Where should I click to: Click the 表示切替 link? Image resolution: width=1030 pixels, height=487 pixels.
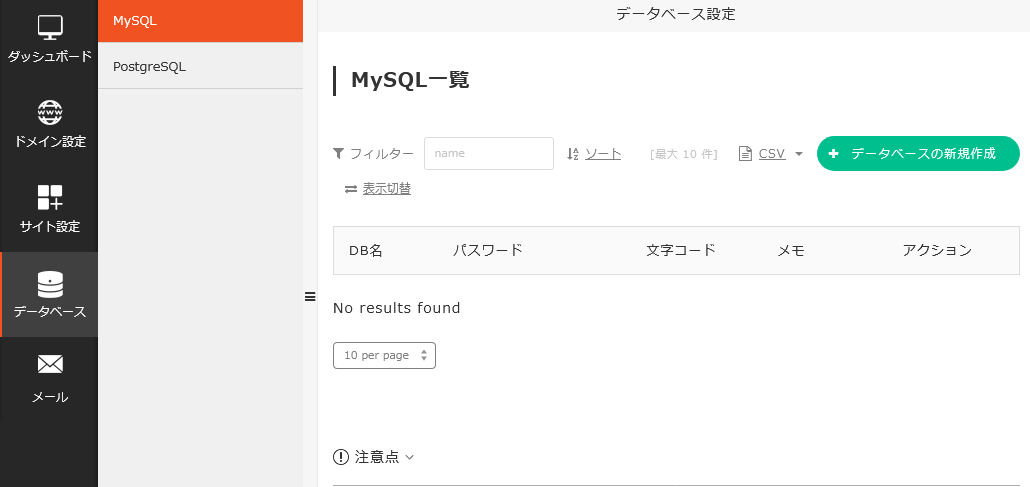pyautogui.click(x=387, y=189)
